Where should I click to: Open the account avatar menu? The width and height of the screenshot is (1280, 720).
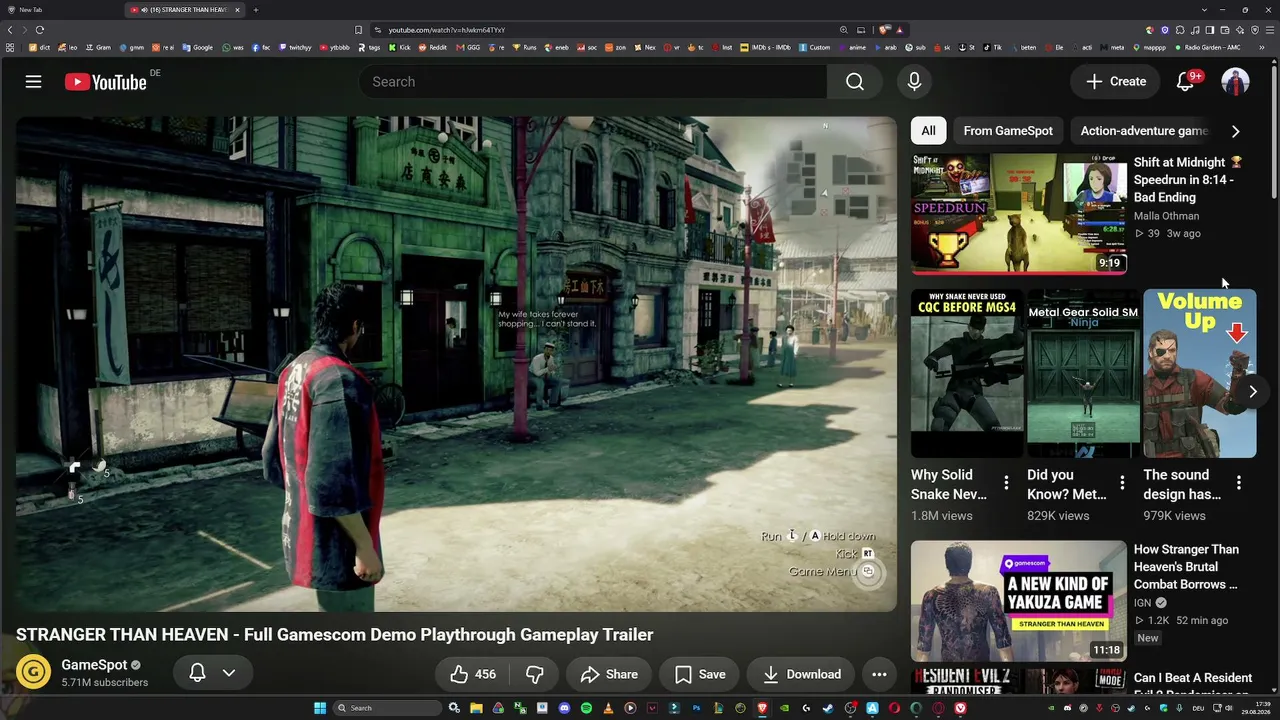click(x=1235, y=82)
